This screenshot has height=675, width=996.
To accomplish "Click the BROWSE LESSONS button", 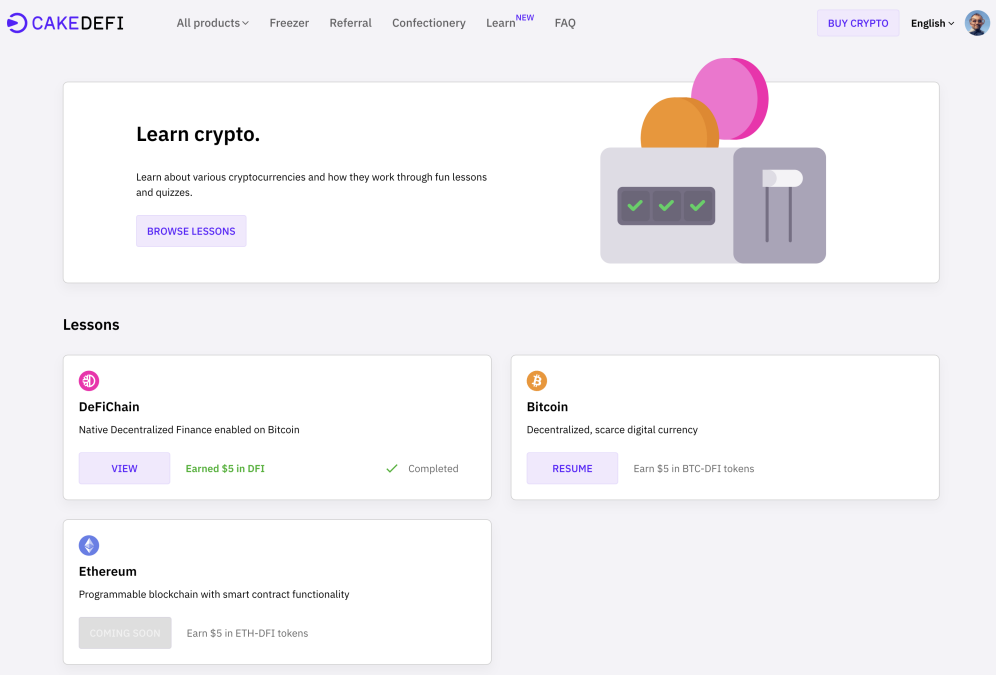I will [x=191, y=231].
